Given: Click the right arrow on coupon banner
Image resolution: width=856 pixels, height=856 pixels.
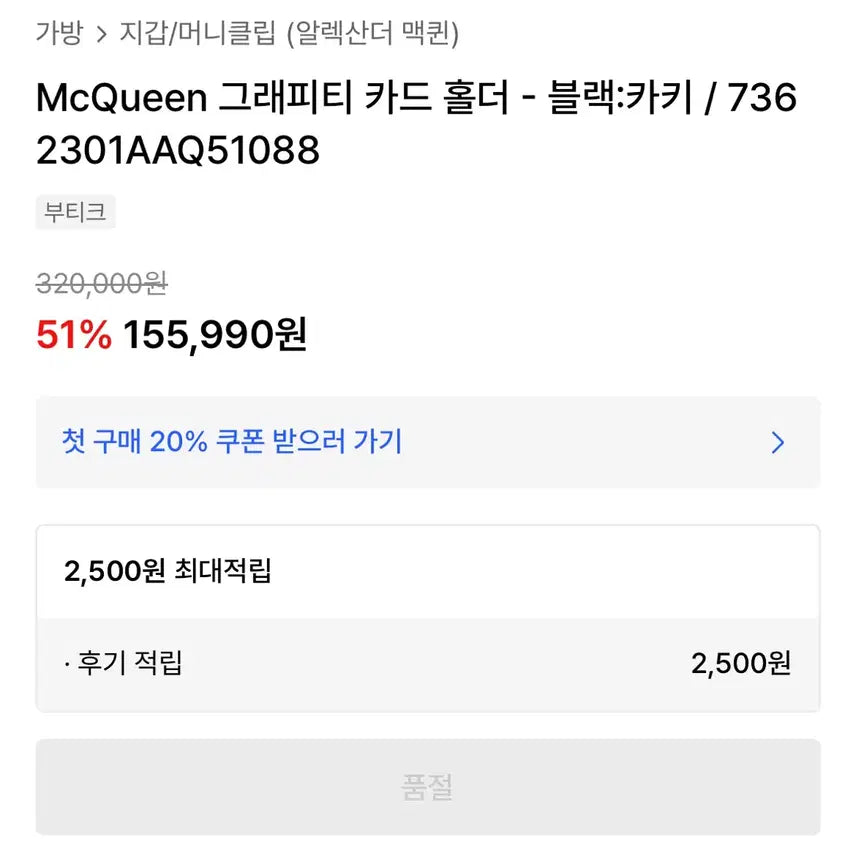Looking at the screenshot, I should 778,443.
